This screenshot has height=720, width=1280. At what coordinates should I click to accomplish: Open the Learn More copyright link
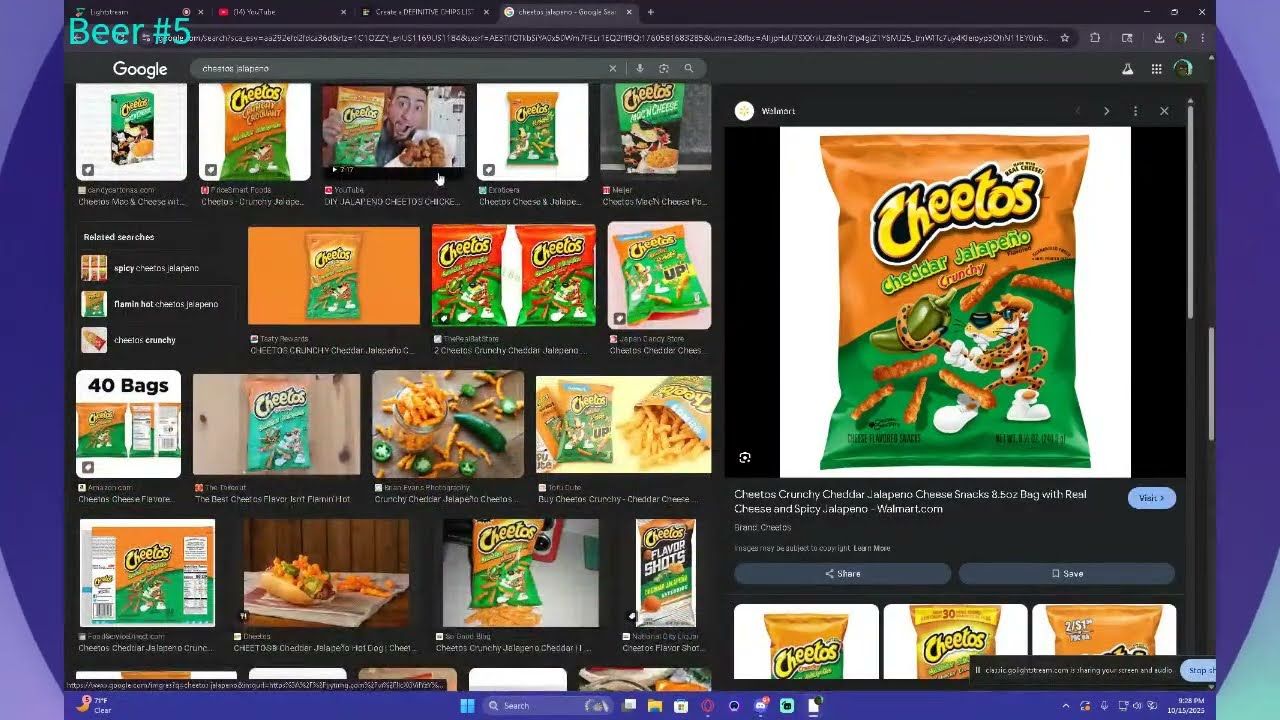coord(871,548)
